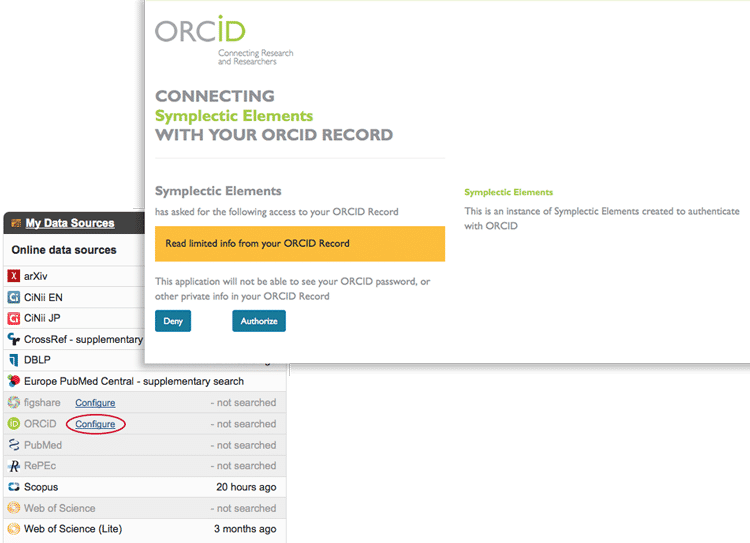This screenshot has width=750, height=543.
Task: Click 'WITH YOUR ORCID RECORD' heading
Action: [274, 135]
